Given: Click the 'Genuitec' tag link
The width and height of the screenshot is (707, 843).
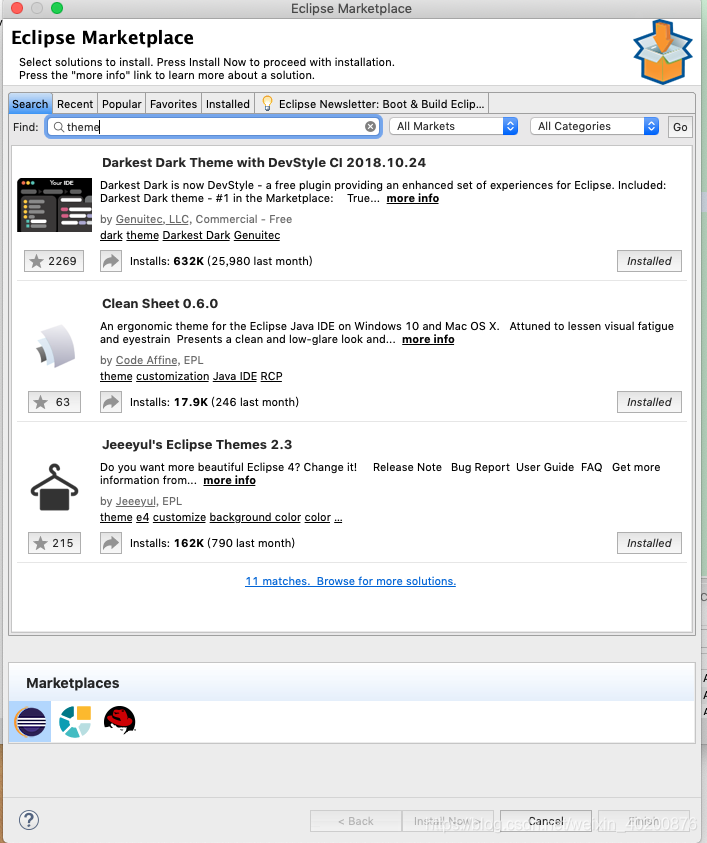Looking at the screenshot, I should pyautogui.click(x=257, y=235).
